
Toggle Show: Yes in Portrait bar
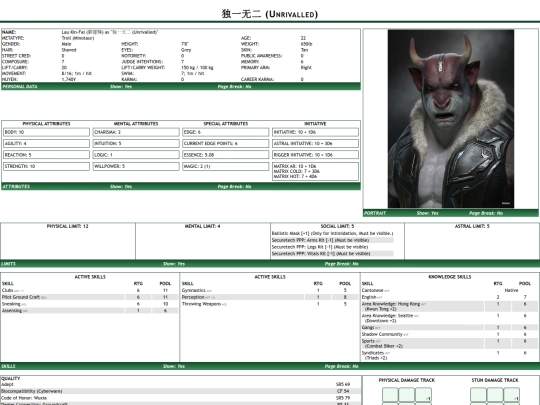coord(427,213)
